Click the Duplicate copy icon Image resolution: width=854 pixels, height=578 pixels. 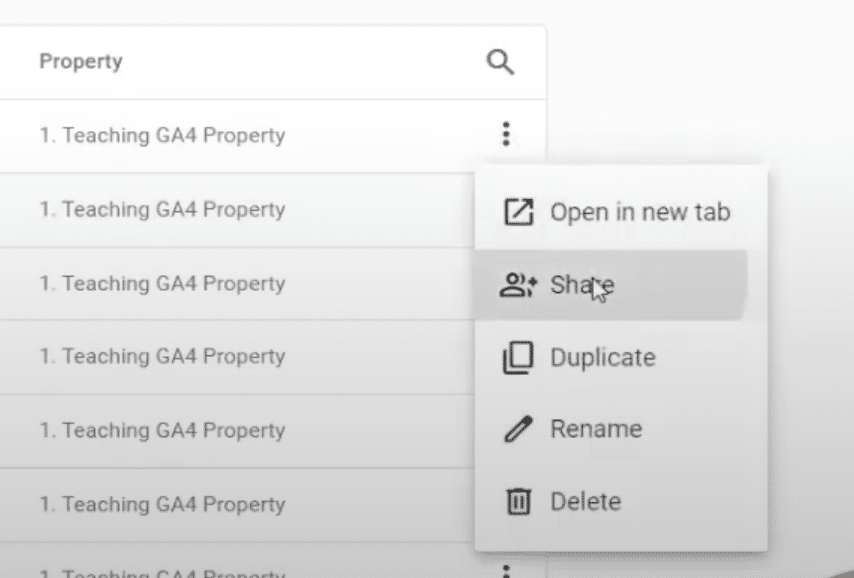click(518, 357)
